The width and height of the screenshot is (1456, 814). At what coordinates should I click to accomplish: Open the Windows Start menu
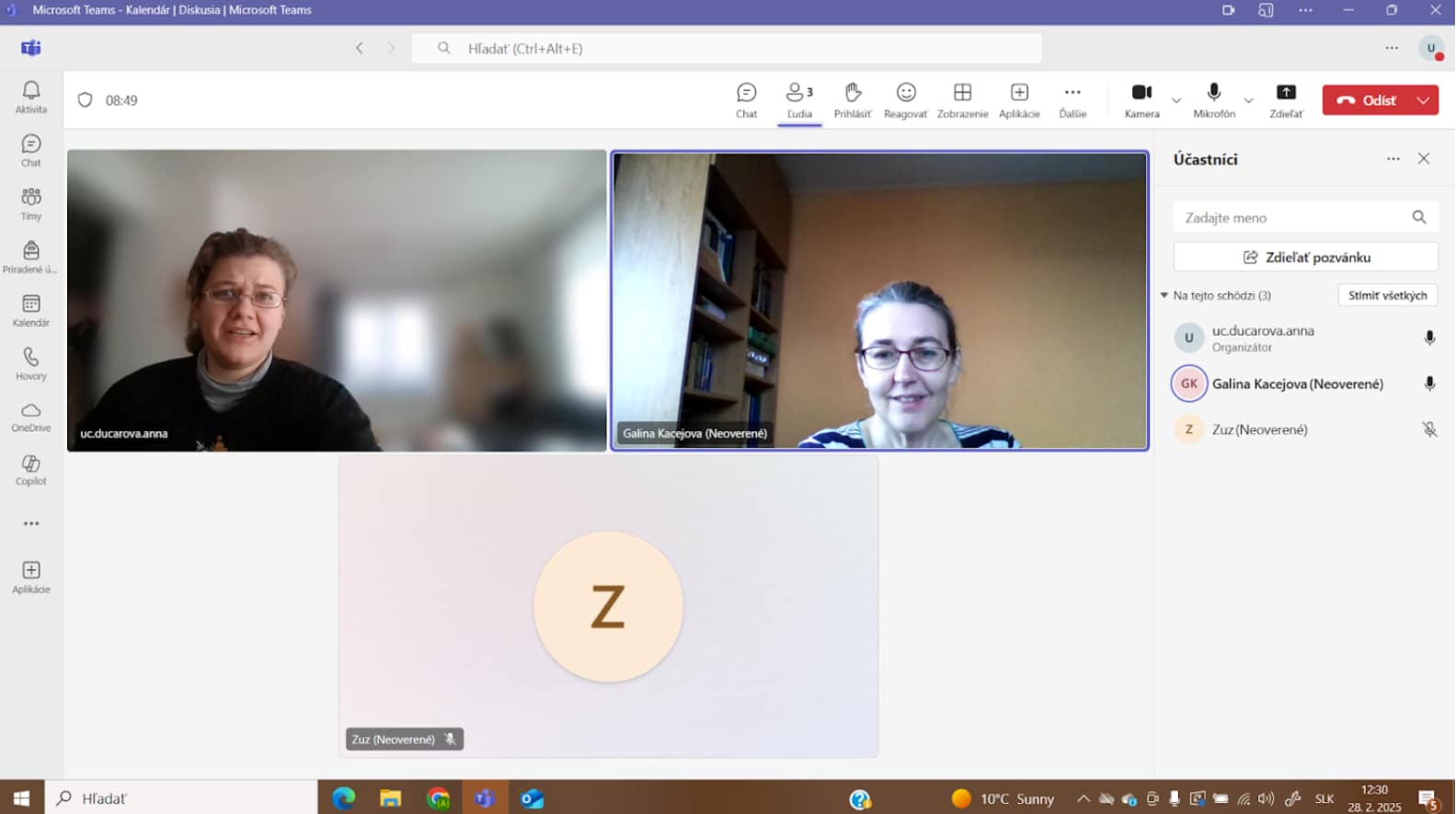click(x=22, y=798)
